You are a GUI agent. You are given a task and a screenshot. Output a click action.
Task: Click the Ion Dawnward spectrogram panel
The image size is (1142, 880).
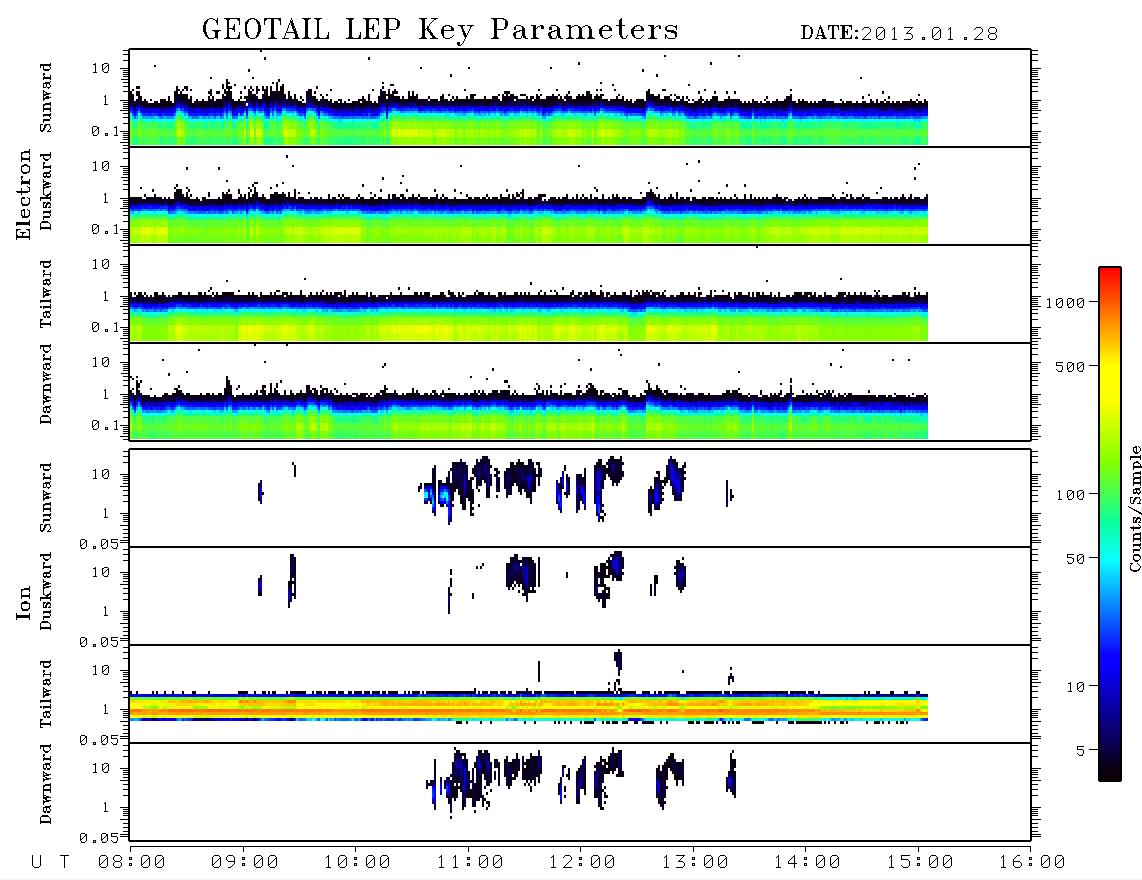coord(580,792)
